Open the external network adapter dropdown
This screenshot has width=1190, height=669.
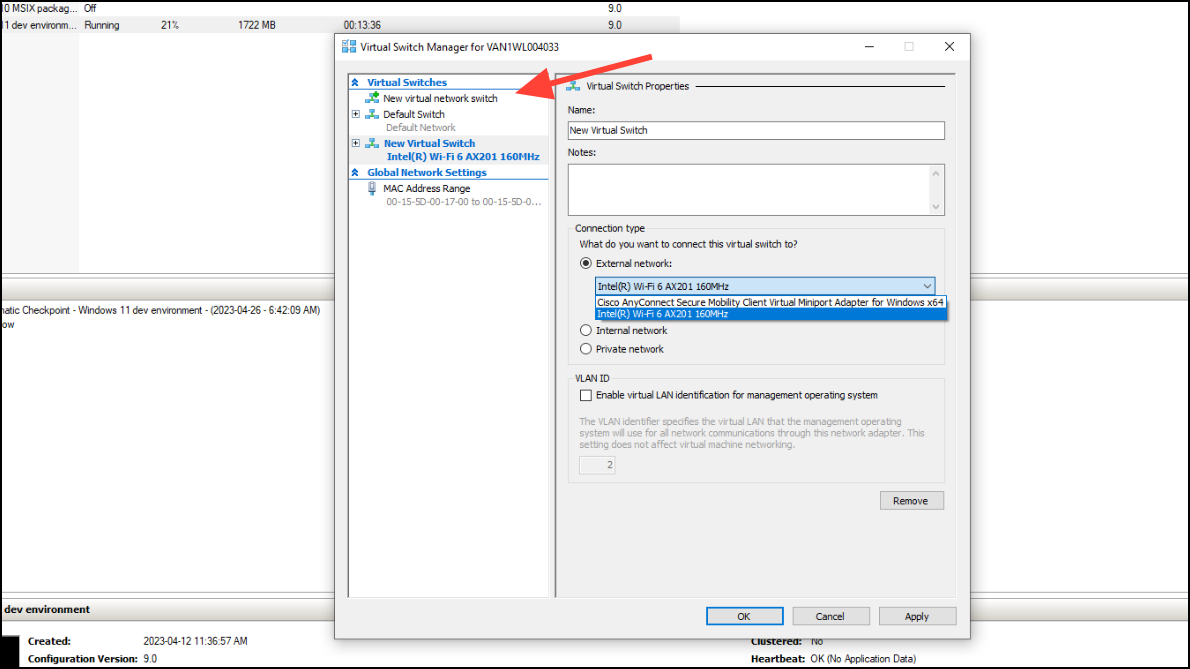(927, 286)
